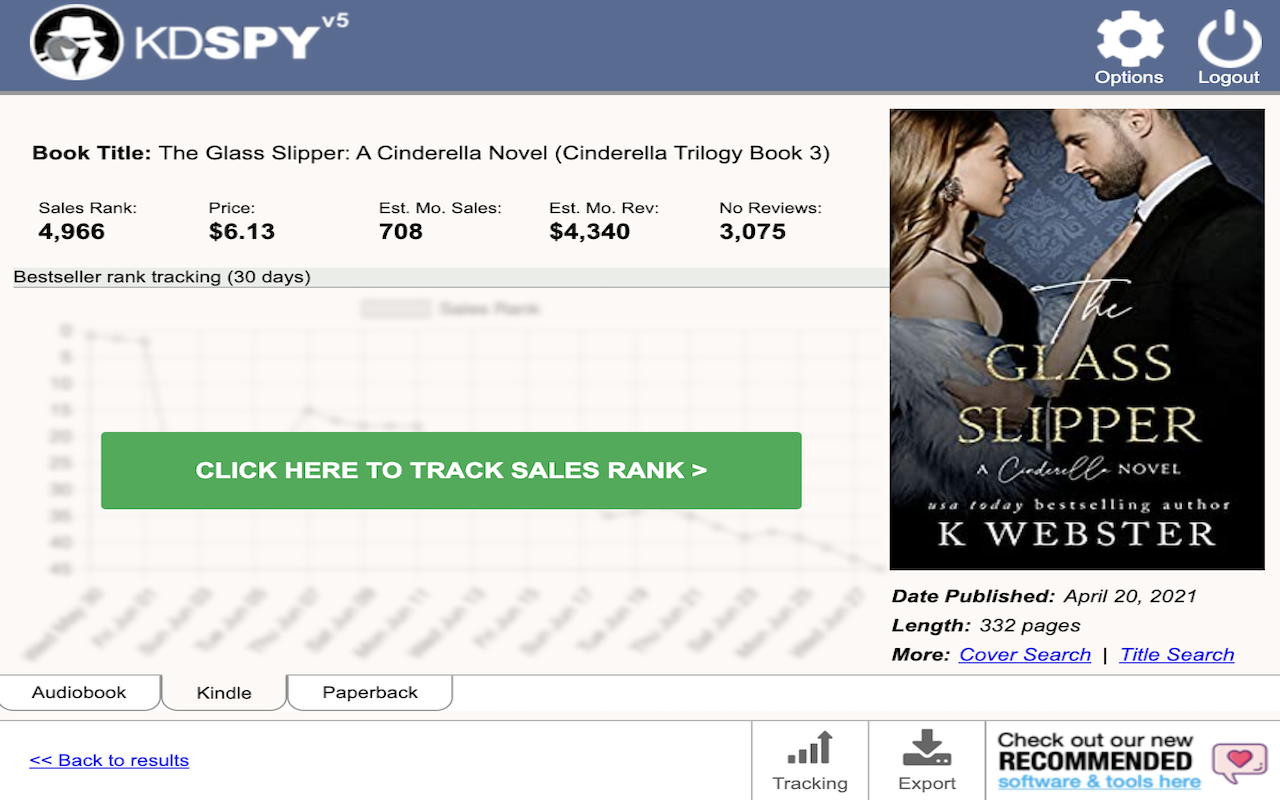This screenshot has width=1280, height=800.
Task: Open the Kindle tab
Action: point(223,692)
